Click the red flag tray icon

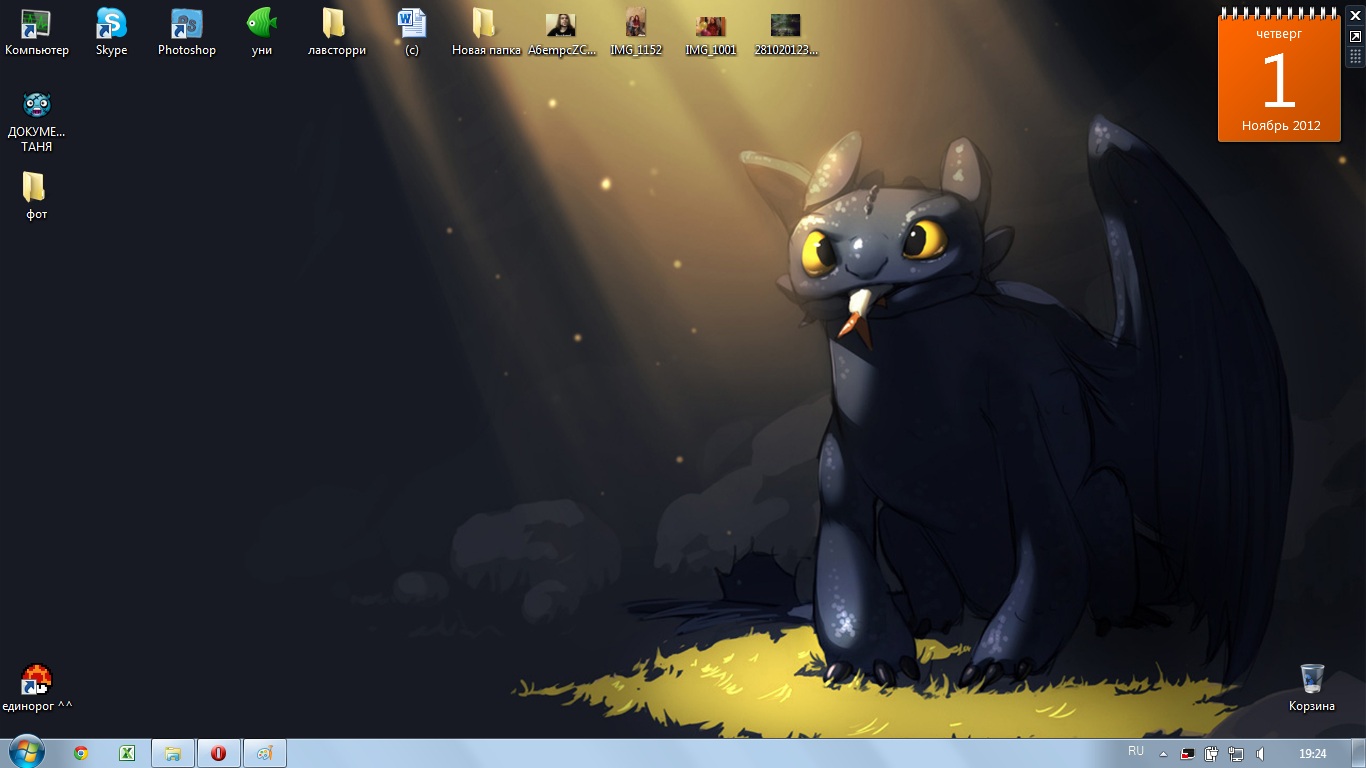[1187, 754]
